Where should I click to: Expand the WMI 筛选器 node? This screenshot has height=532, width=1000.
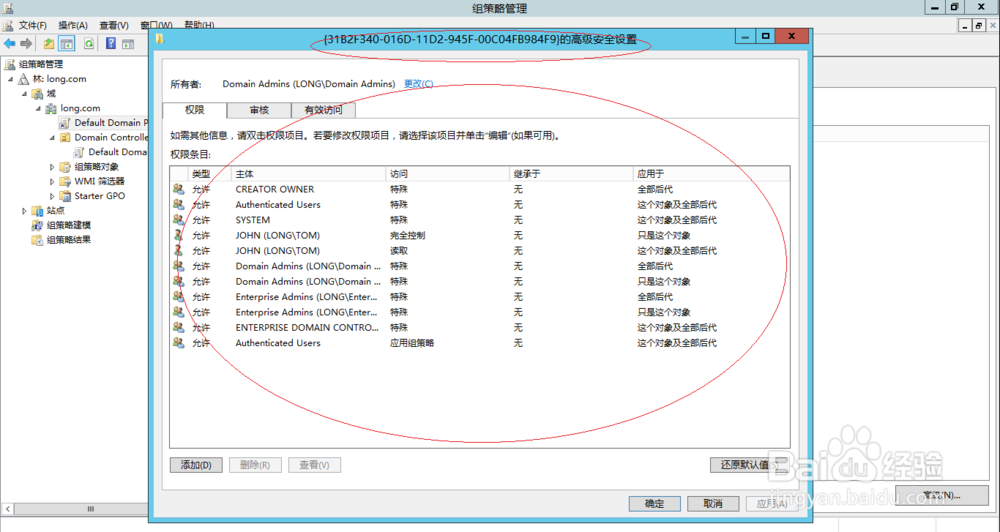pyautogui.click(x=52, y=181)
